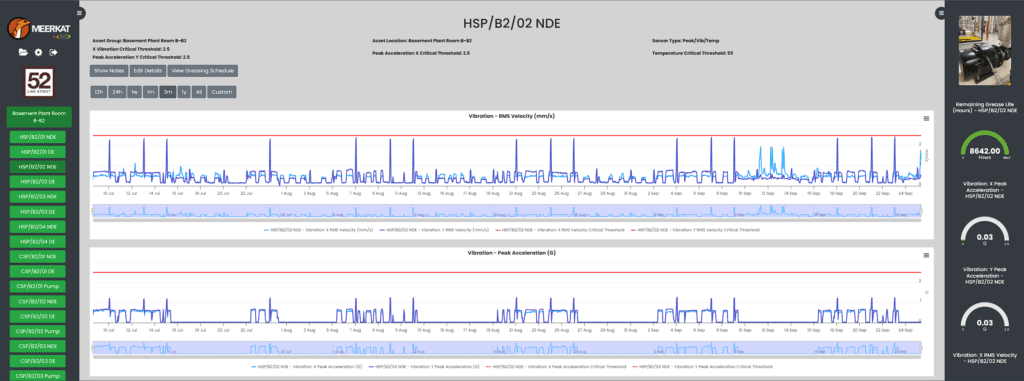
Task: Open asset CSP/B2/03 DE
Action: pyautogui.click(x=38, y=361)
